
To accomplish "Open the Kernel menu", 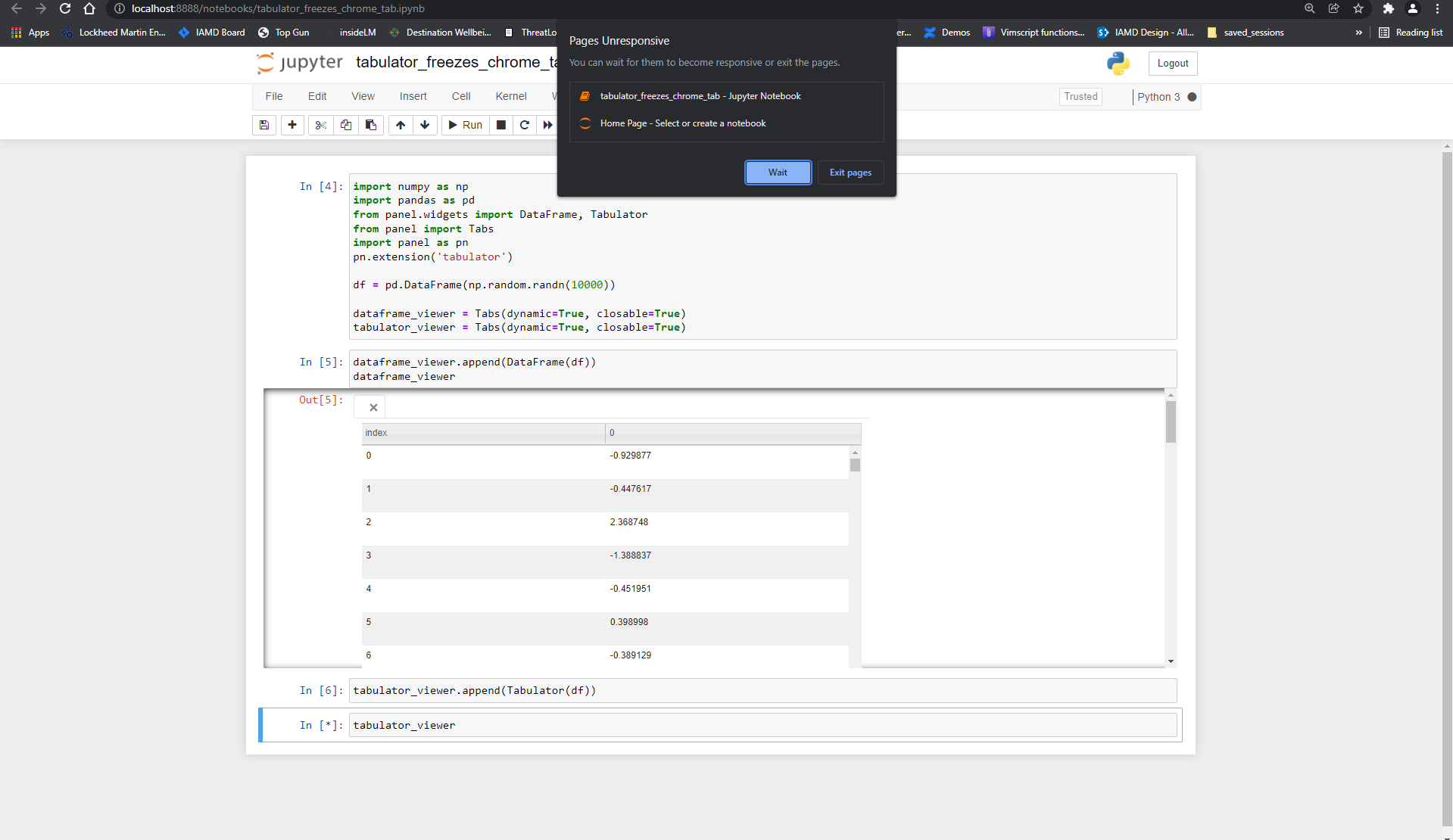I will (510, 96).
